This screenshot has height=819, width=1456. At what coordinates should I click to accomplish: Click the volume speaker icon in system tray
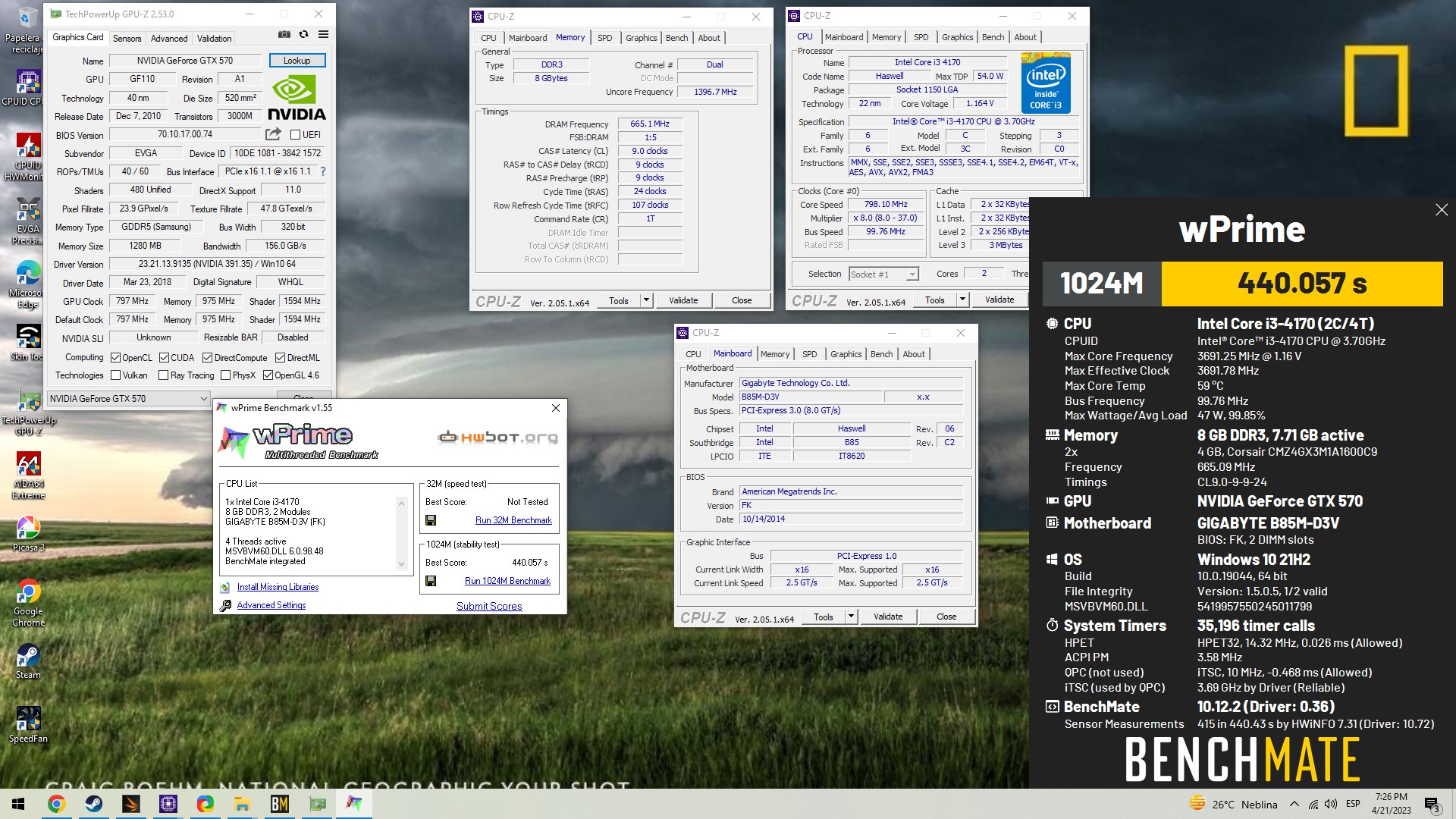pos(1332,804)
